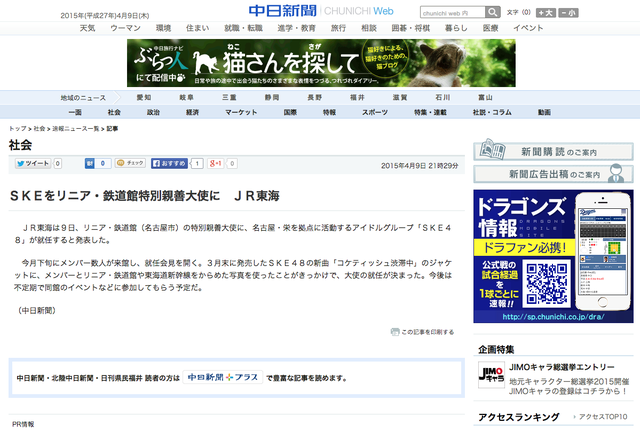This screenshot has width=640, height=431.
Task: Open the 住まい menu item
Action: tap(198, 28)
